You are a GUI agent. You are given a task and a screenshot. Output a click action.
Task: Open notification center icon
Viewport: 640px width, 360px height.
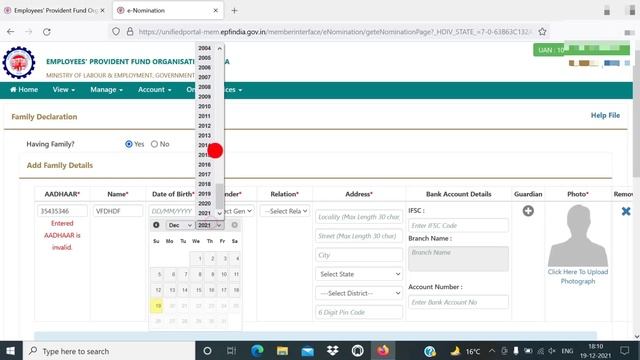(624, 351)
